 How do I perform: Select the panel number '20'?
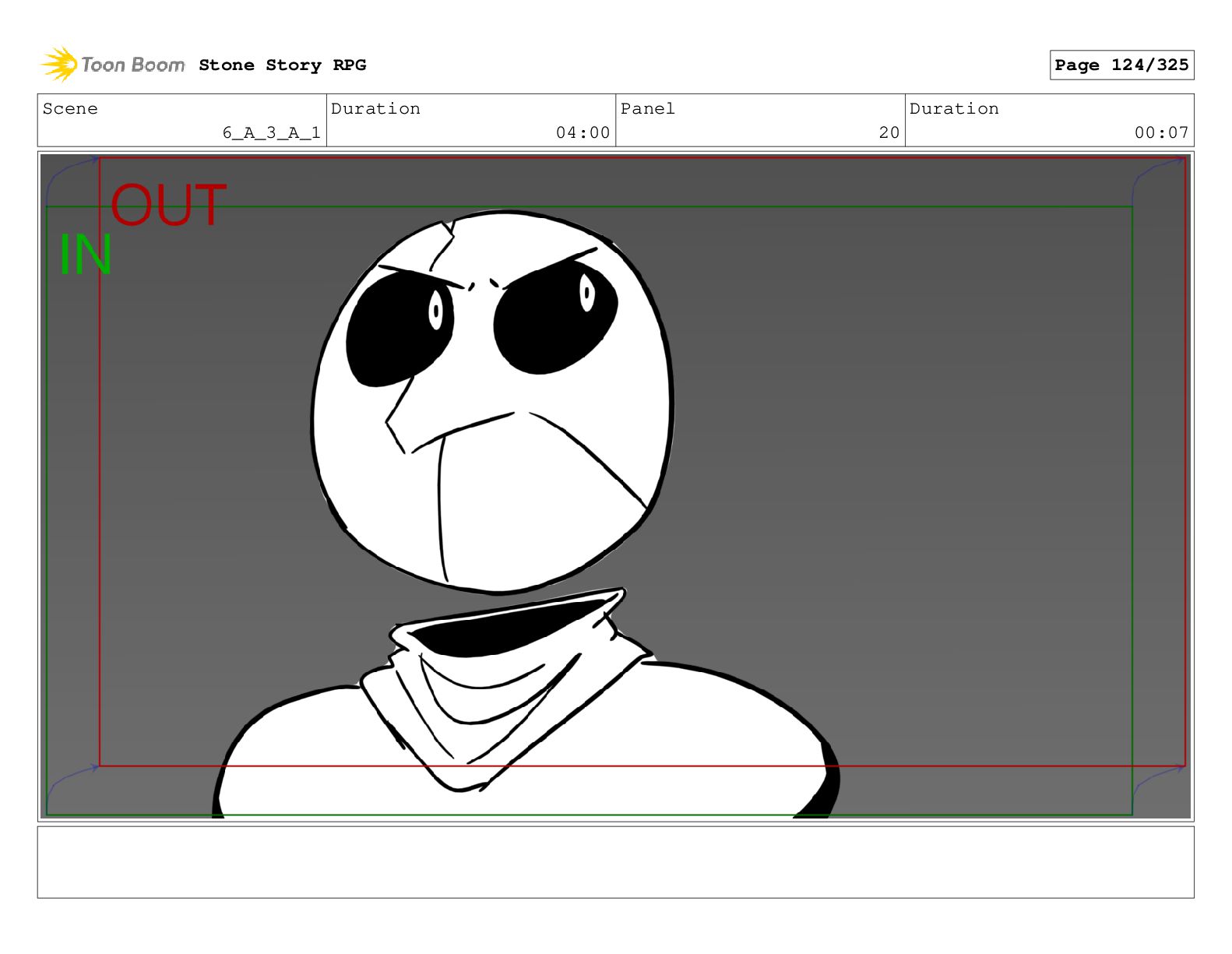[889, 133]
